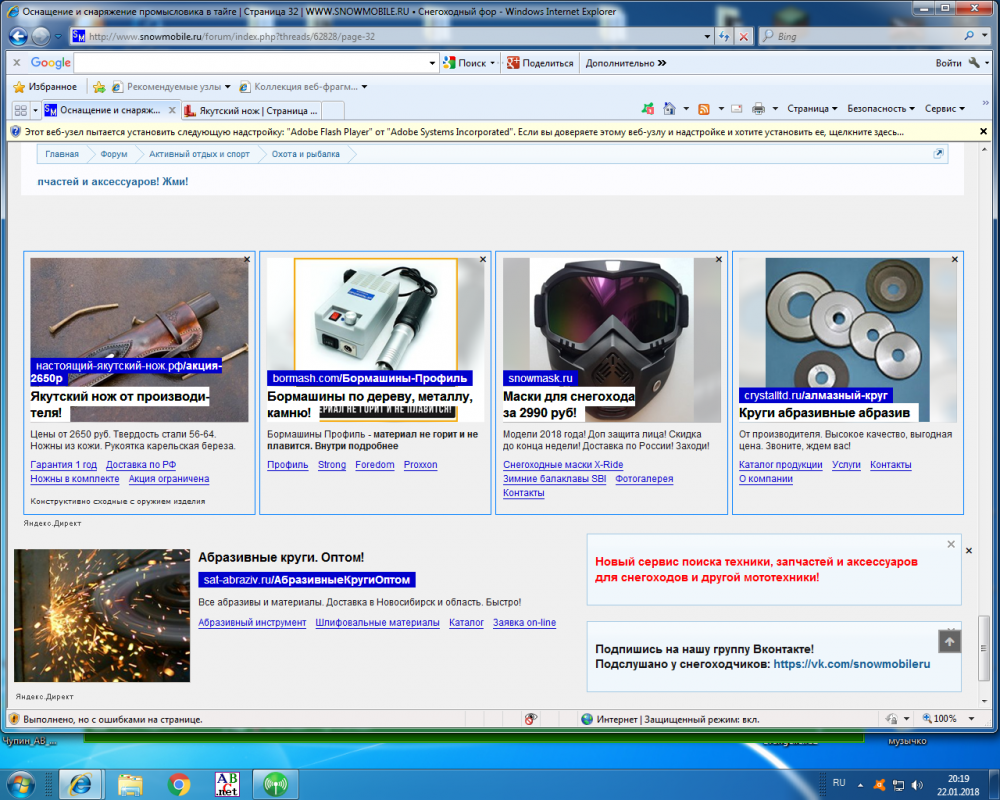
Task: Open the Избранное favorites menu
Action: coord(45,87)
